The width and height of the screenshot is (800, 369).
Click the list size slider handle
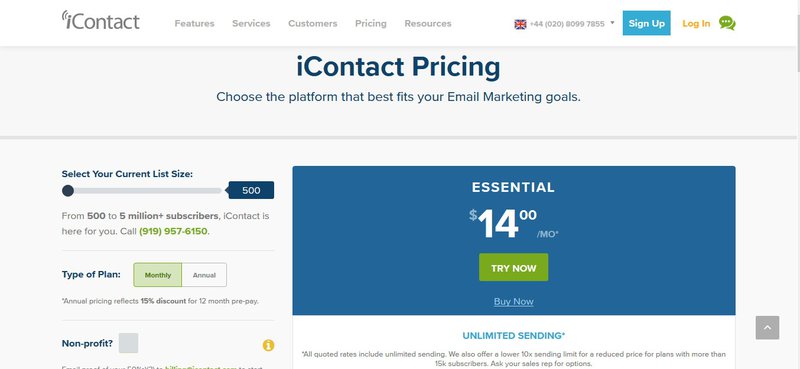click(68, 191)
